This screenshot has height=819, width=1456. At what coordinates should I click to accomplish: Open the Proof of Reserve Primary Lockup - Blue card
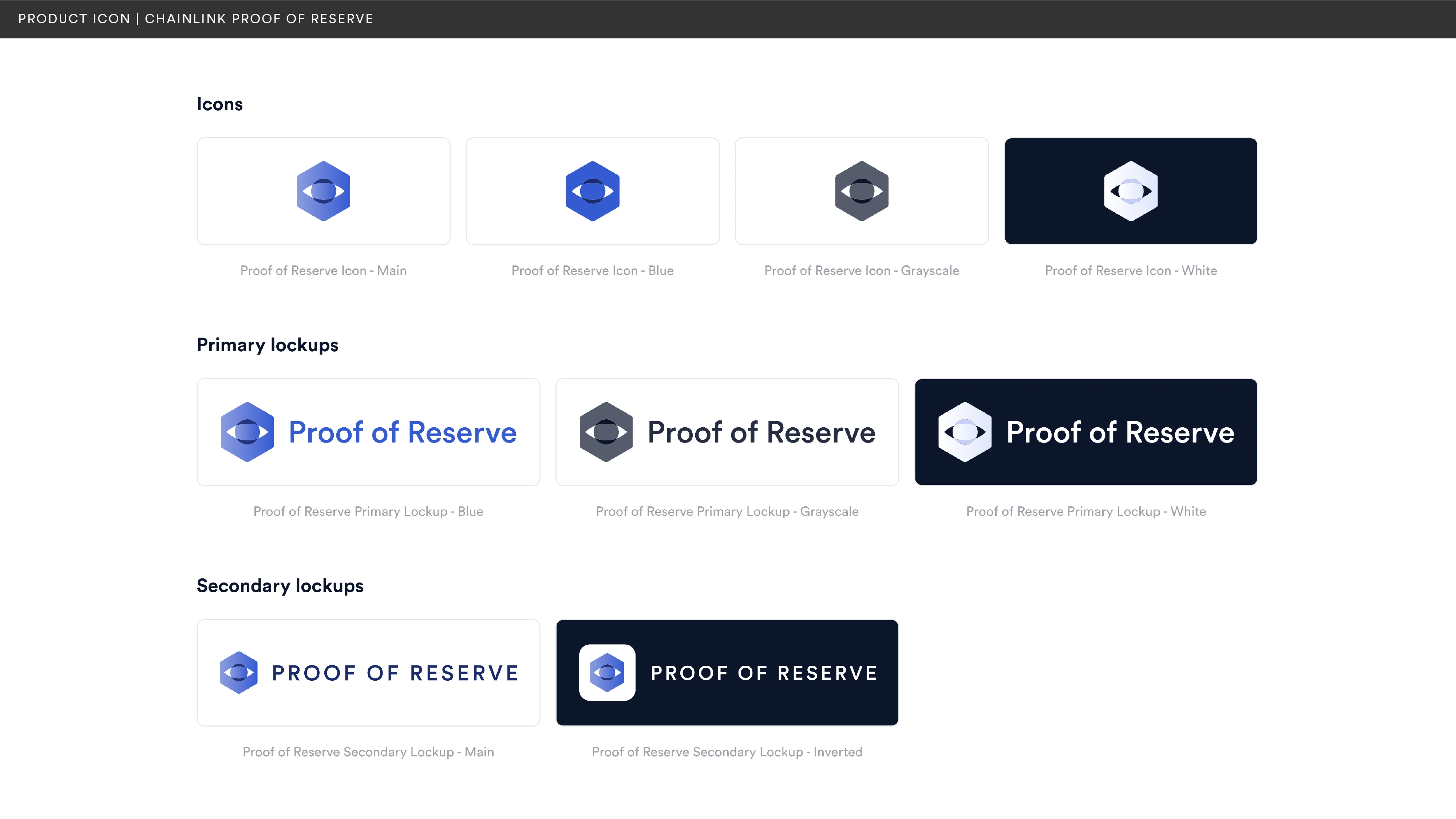click(368, 432)
